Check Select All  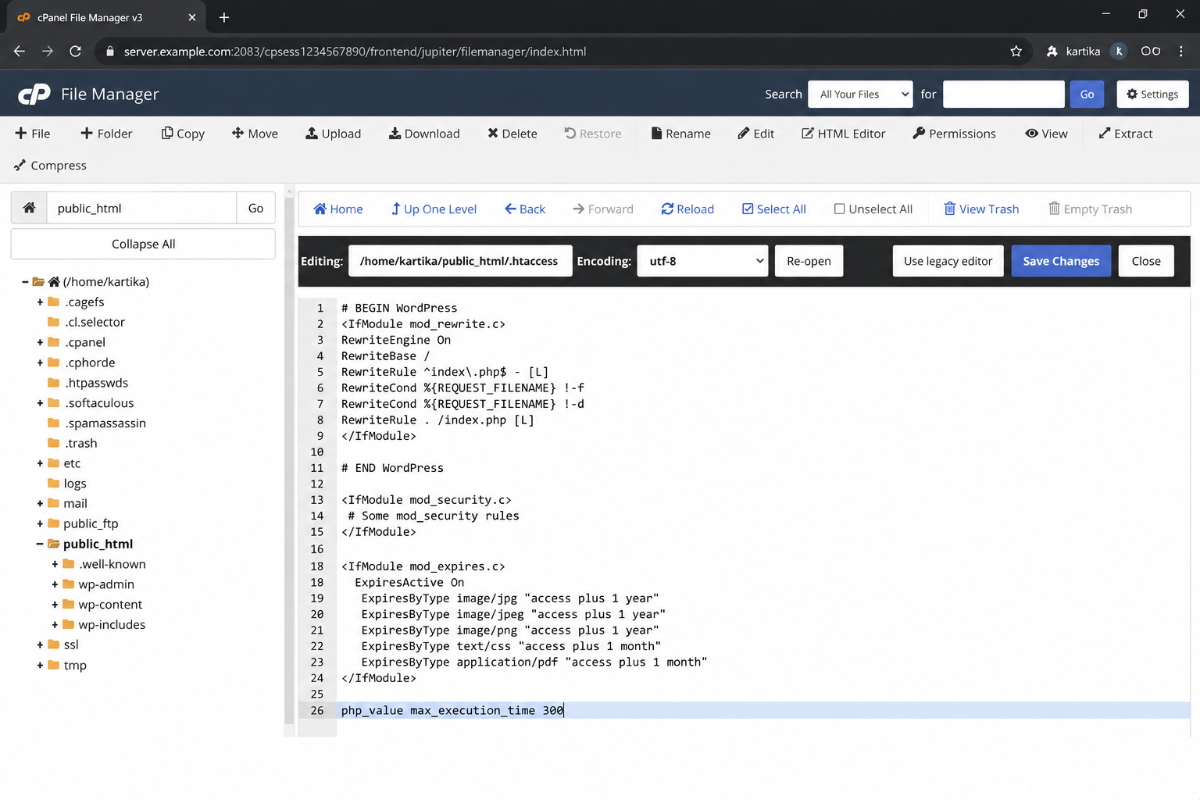tap(774, 209)
